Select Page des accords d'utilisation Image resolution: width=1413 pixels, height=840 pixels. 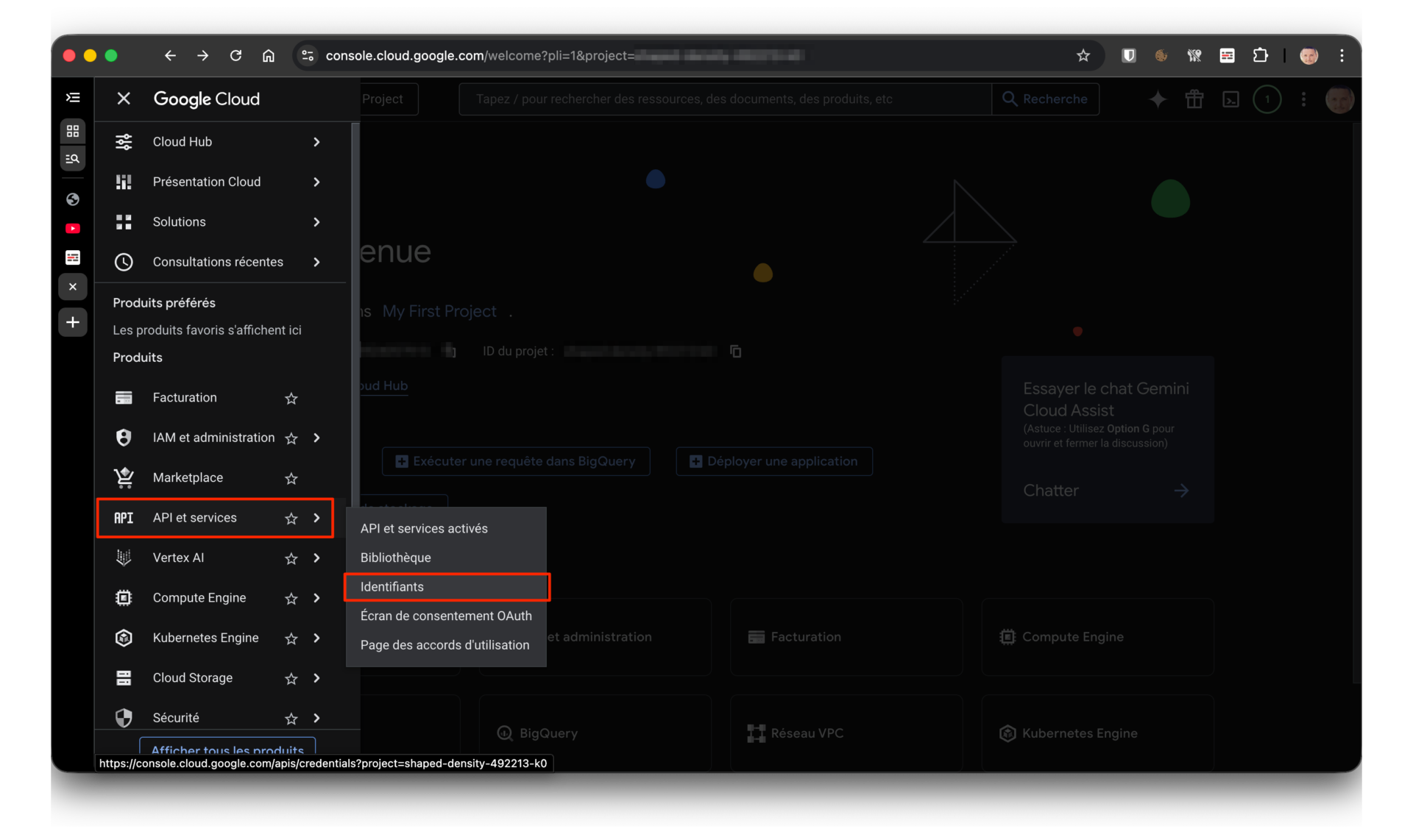click(446, 645)
